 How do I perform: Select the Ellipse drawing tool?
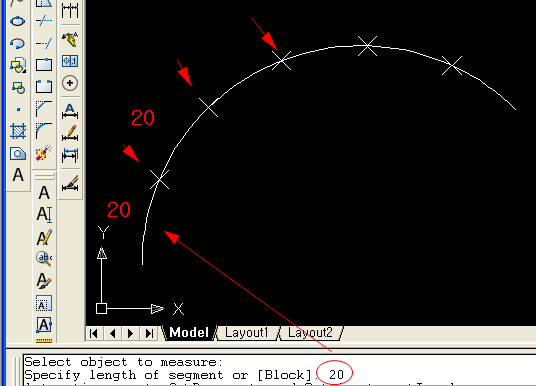click(17, 21)
